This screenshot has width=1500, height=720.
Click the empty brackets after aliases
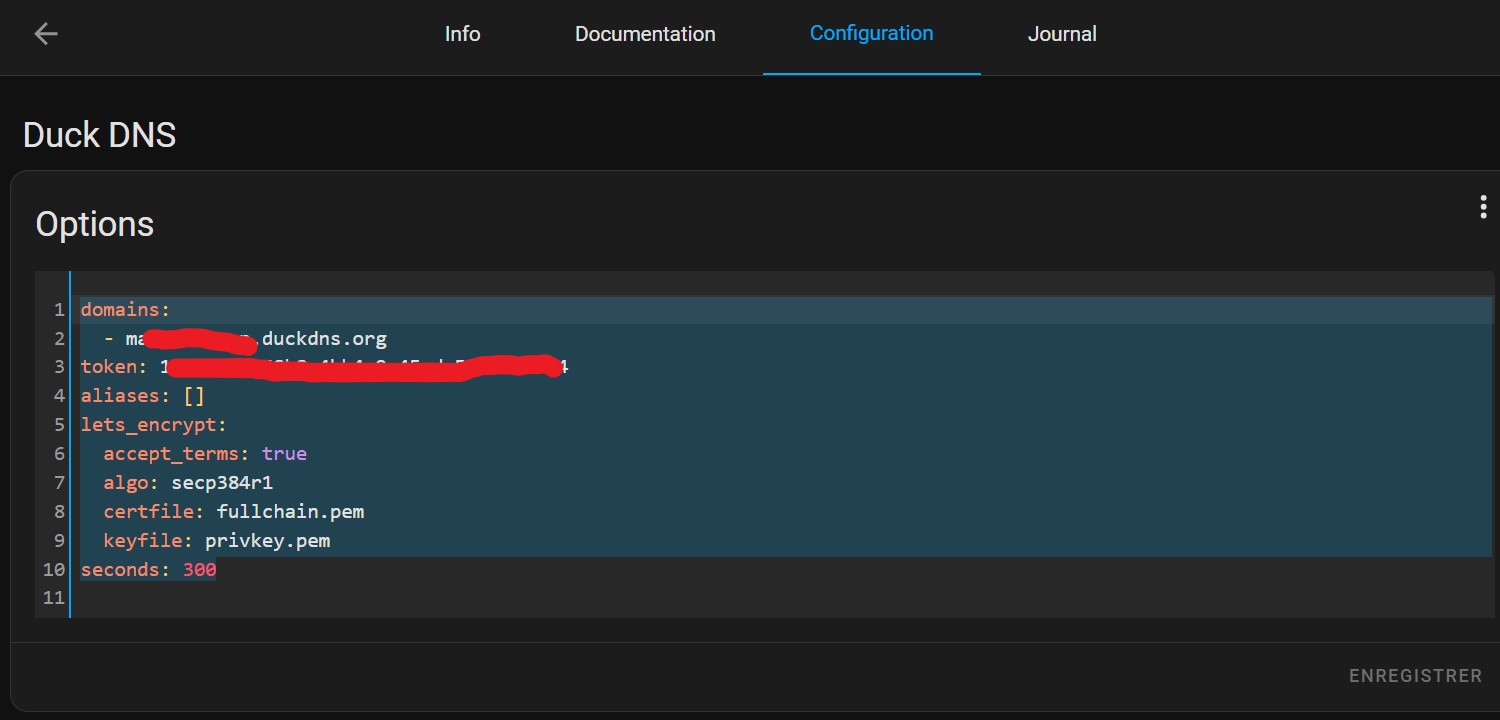pyautogui.click(x=194, y=396)
